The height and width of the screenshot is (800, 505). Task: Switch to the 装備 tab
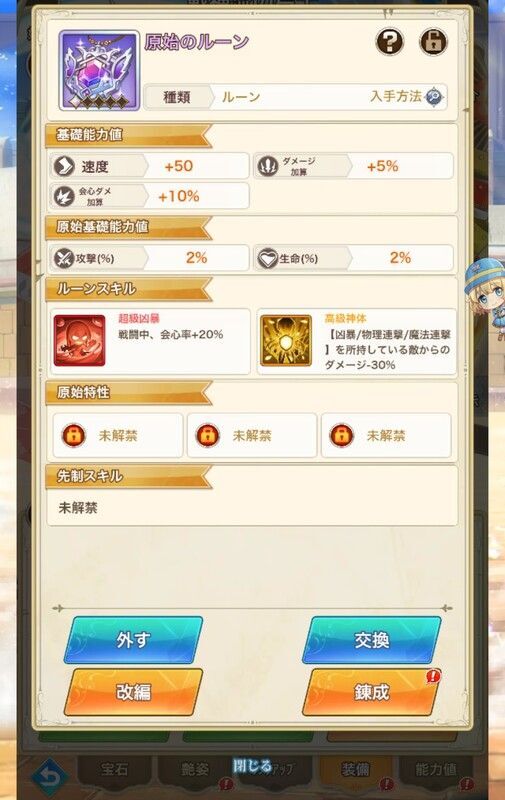point(355,769)
